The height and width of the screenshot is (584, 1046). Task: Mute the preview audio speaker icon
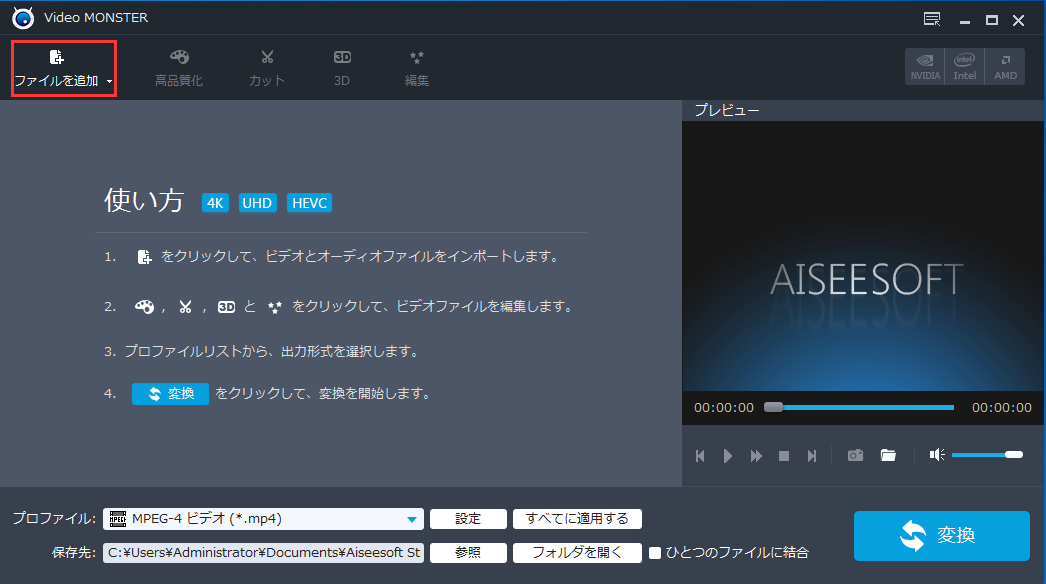pyautogui.click(x=937, y=455)
